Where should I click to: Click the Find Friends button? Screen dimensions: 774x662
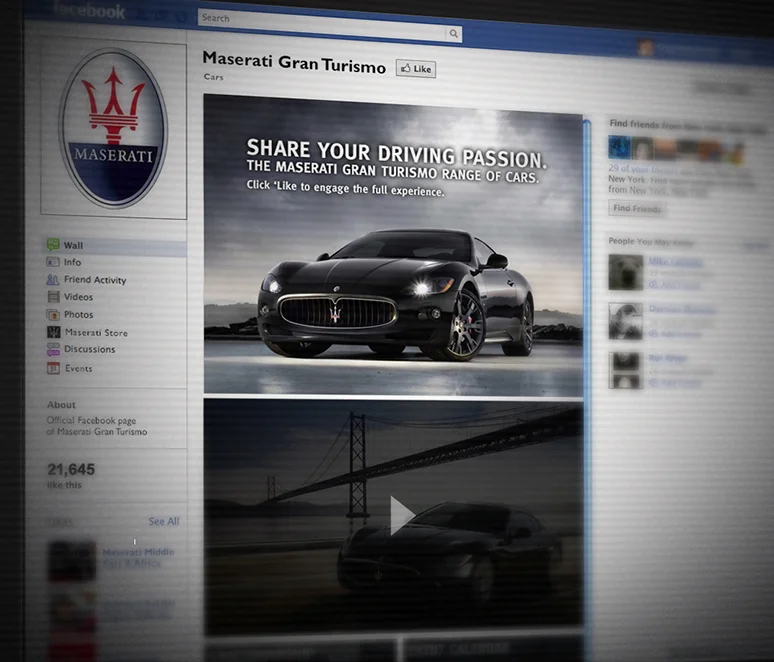(637, 208)
